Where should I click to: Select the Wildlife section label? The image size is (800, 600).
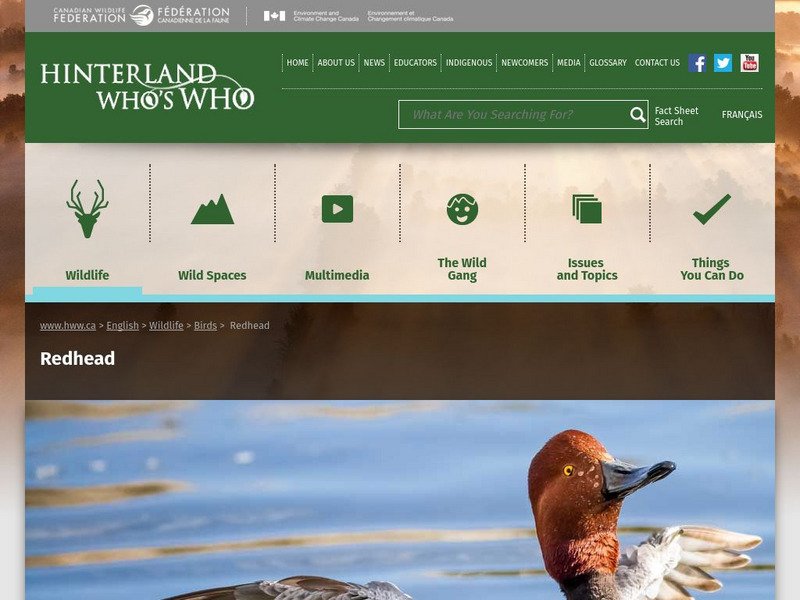click(87, 276)
